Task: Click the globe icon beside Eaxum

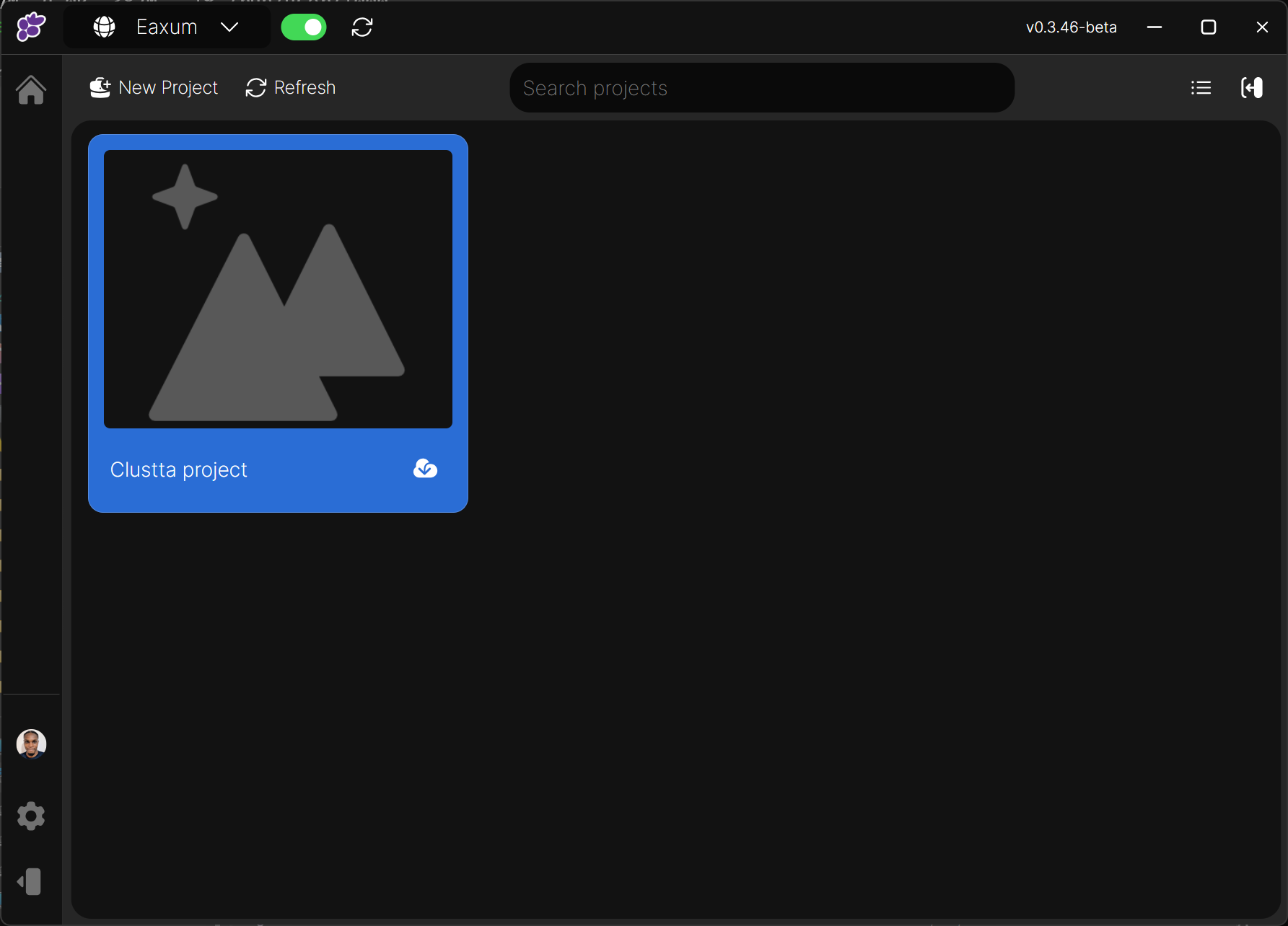Action: pyautogui.click(x=105, y=27)
